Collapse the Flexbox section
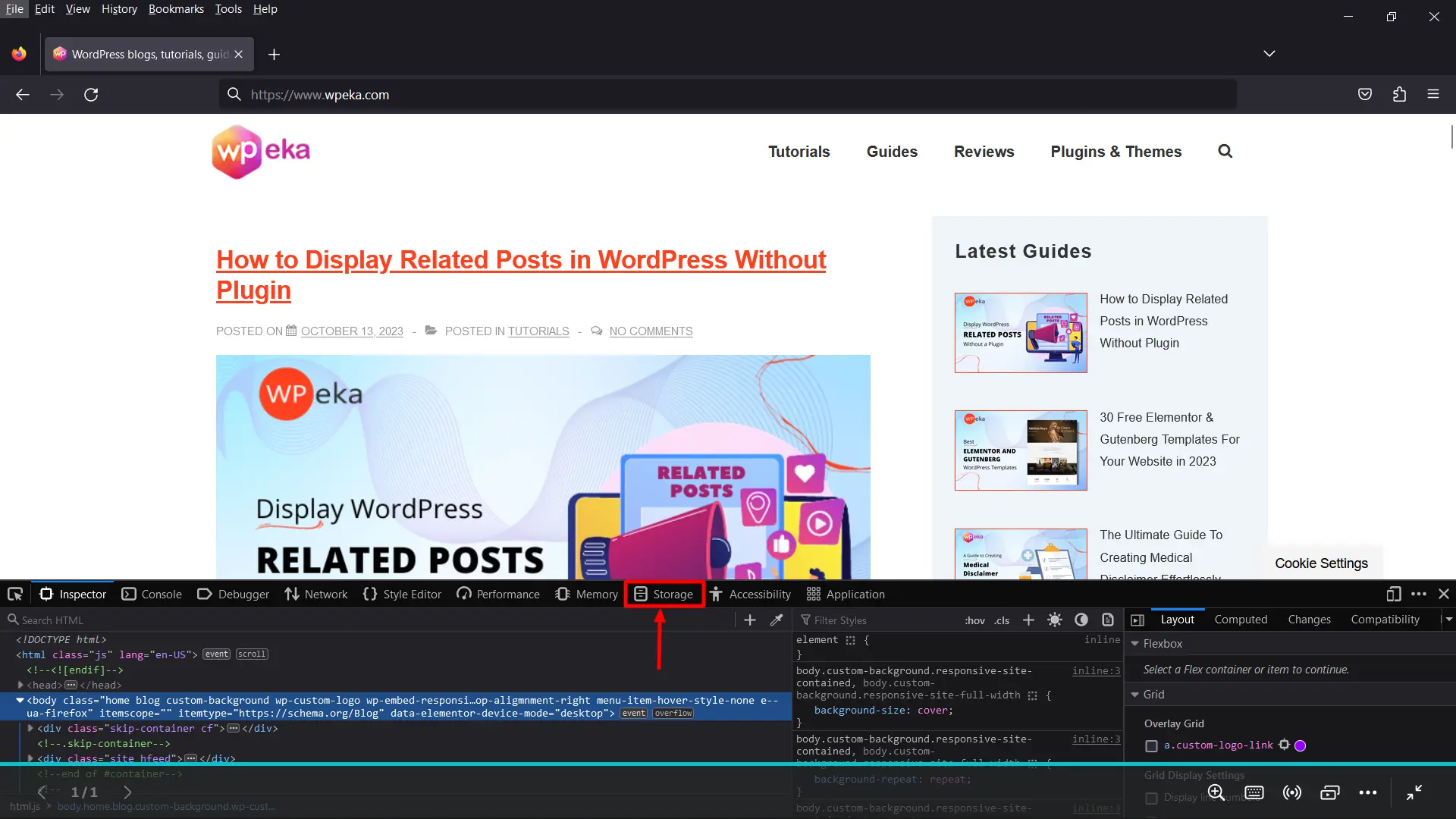Image resolution: width=1456 pixels, height=819 pixels. (x=1135, y=644)
